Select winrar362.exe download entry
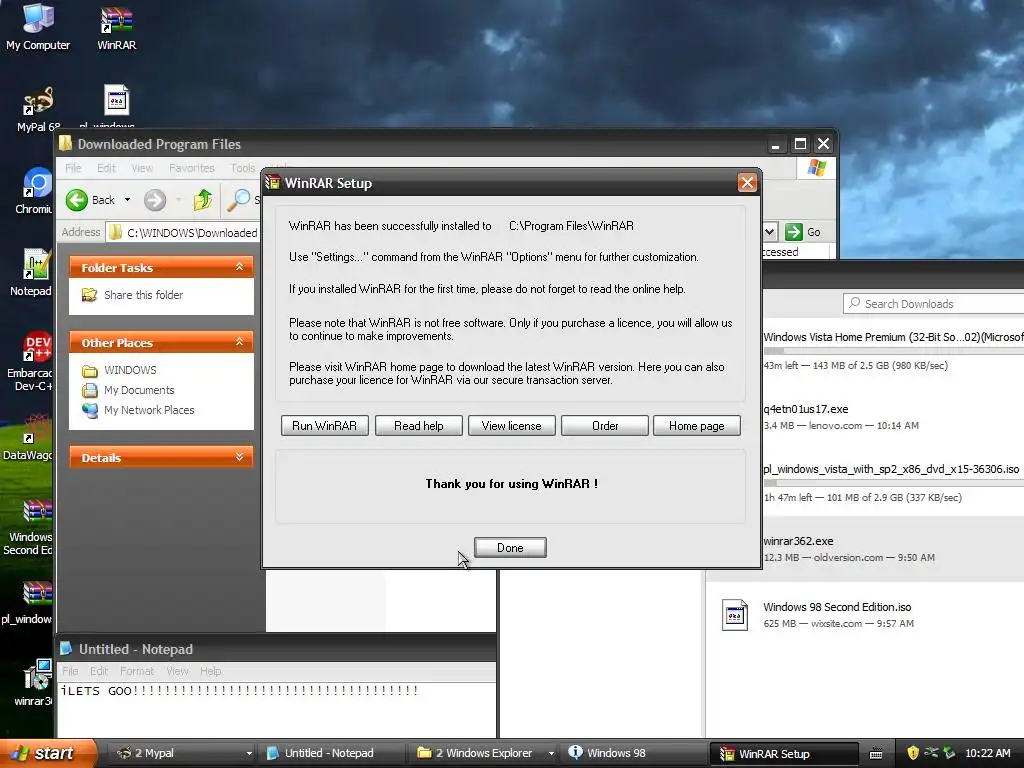 coord(865,549)
